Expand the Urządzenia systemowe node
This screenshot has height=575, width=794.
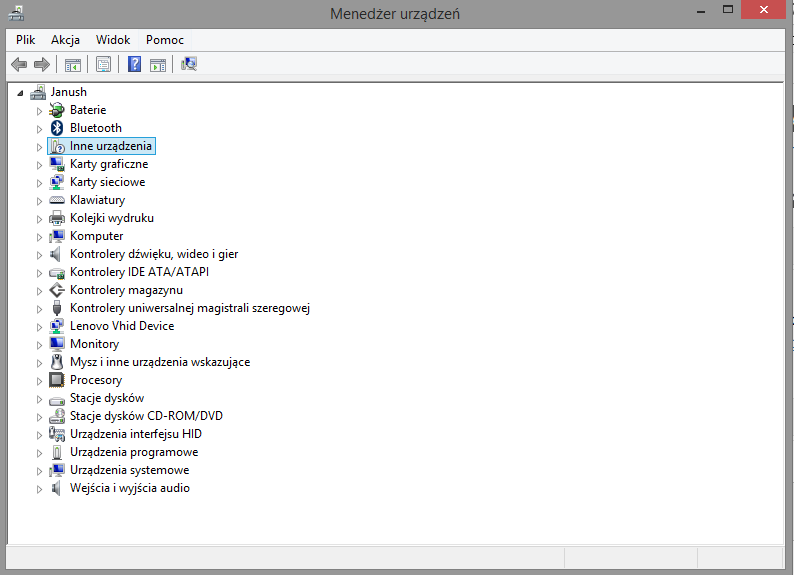pyautogui.click(x=39, y=471)
